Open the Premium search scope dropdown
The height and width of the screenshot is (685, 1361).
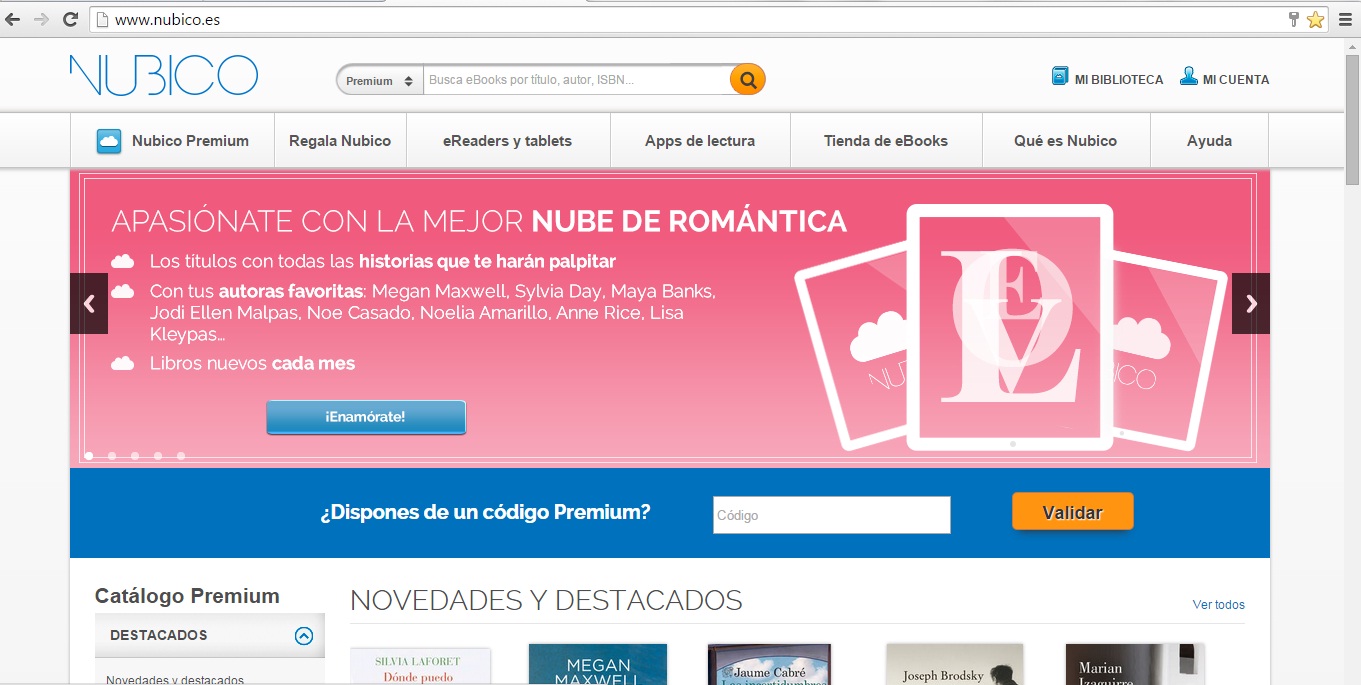coord(380,81)
